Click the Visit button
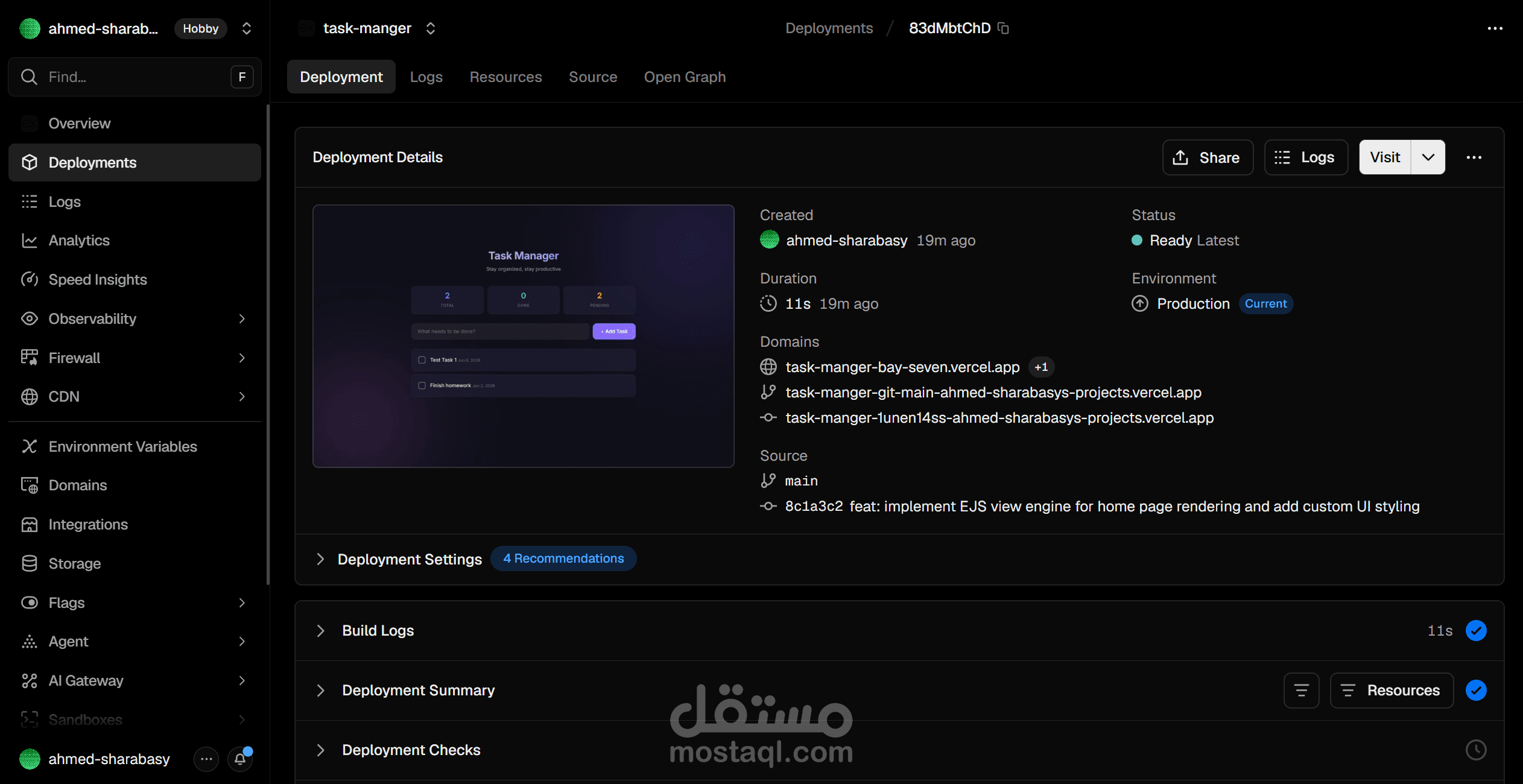This screenshot has height=784, width=1523. (1385, 157)
